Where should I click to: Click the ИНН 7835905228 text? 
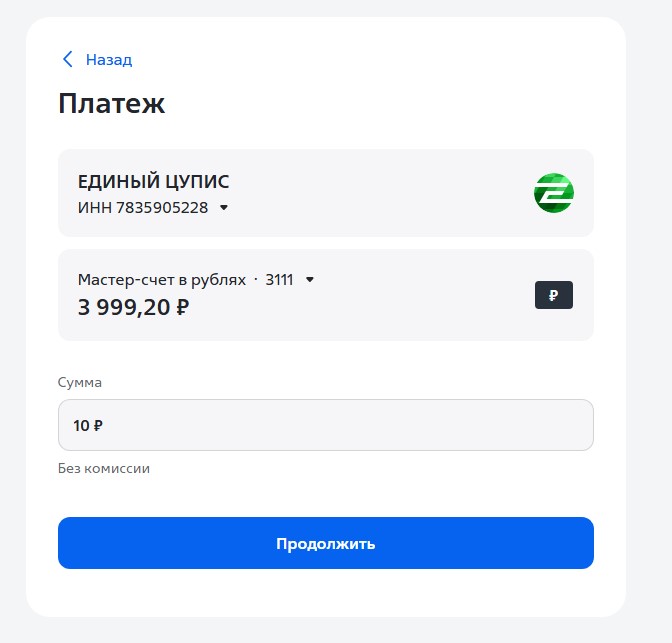(143, 207)
